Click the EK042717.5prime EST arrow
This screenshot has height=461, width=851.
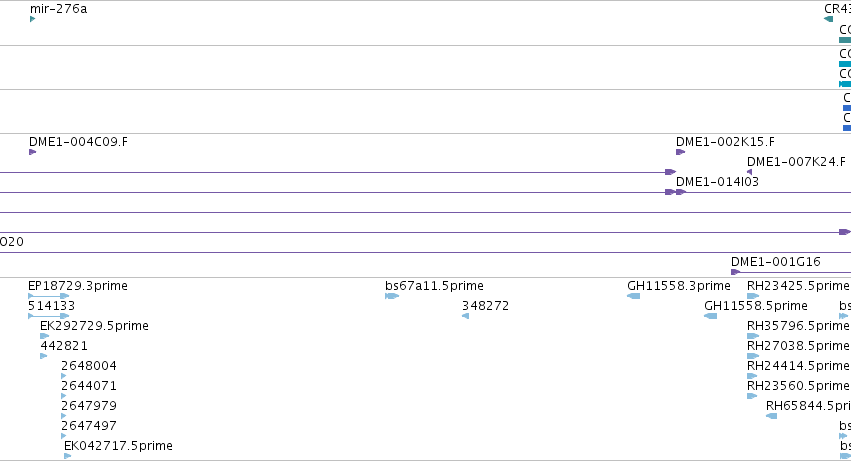68,456
